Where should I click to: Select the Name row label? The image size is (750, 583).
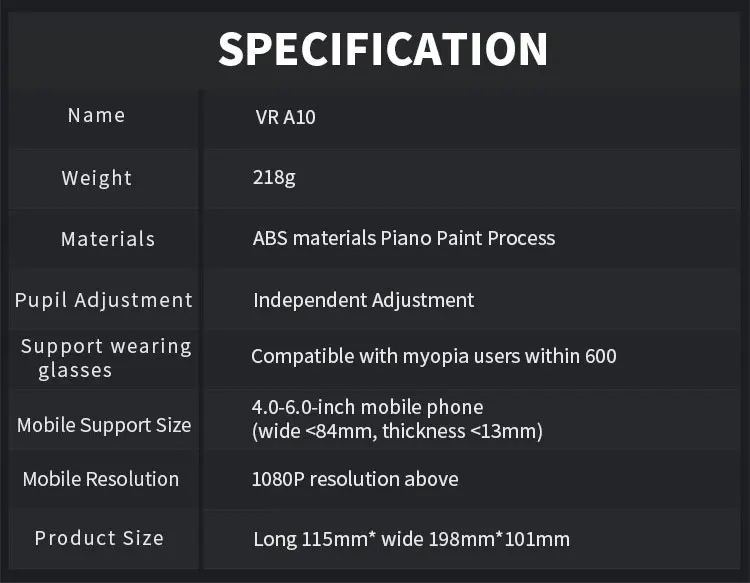tap(97, 116)
